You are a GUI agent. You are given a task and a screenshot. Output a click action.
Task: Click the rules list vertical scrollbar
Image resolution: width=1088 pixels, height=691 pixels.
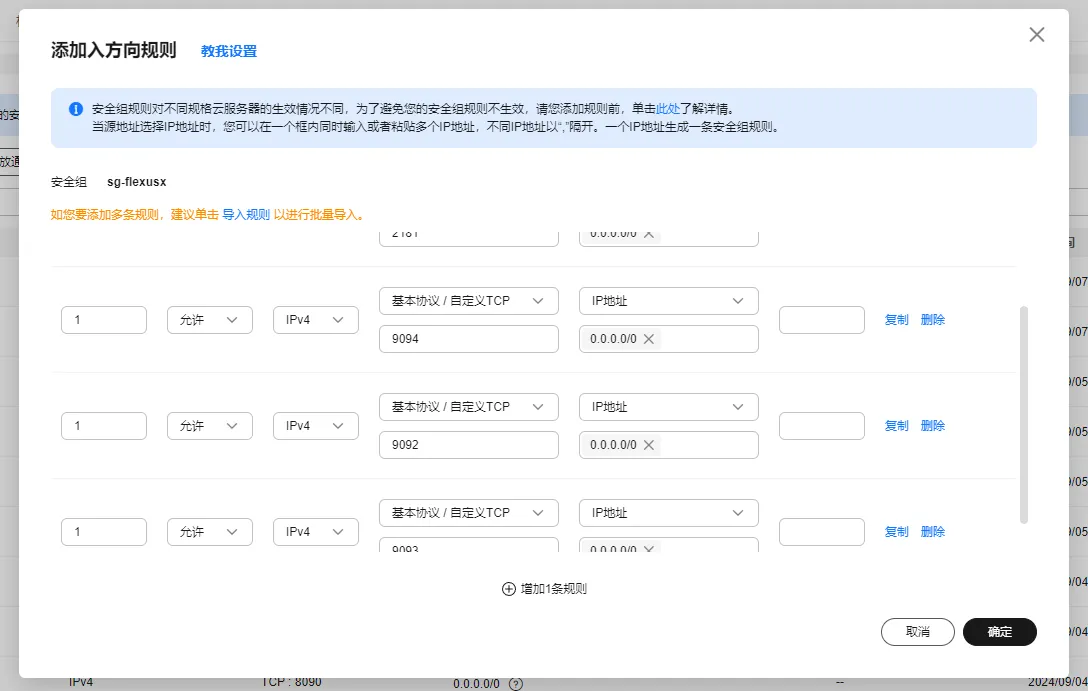click(x=1023, y=415)
